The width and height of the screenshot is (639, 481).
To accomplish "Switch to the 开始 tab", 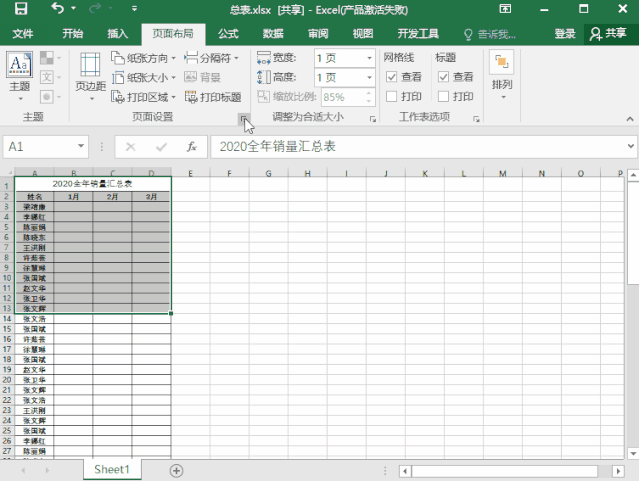I will point(73,34).
